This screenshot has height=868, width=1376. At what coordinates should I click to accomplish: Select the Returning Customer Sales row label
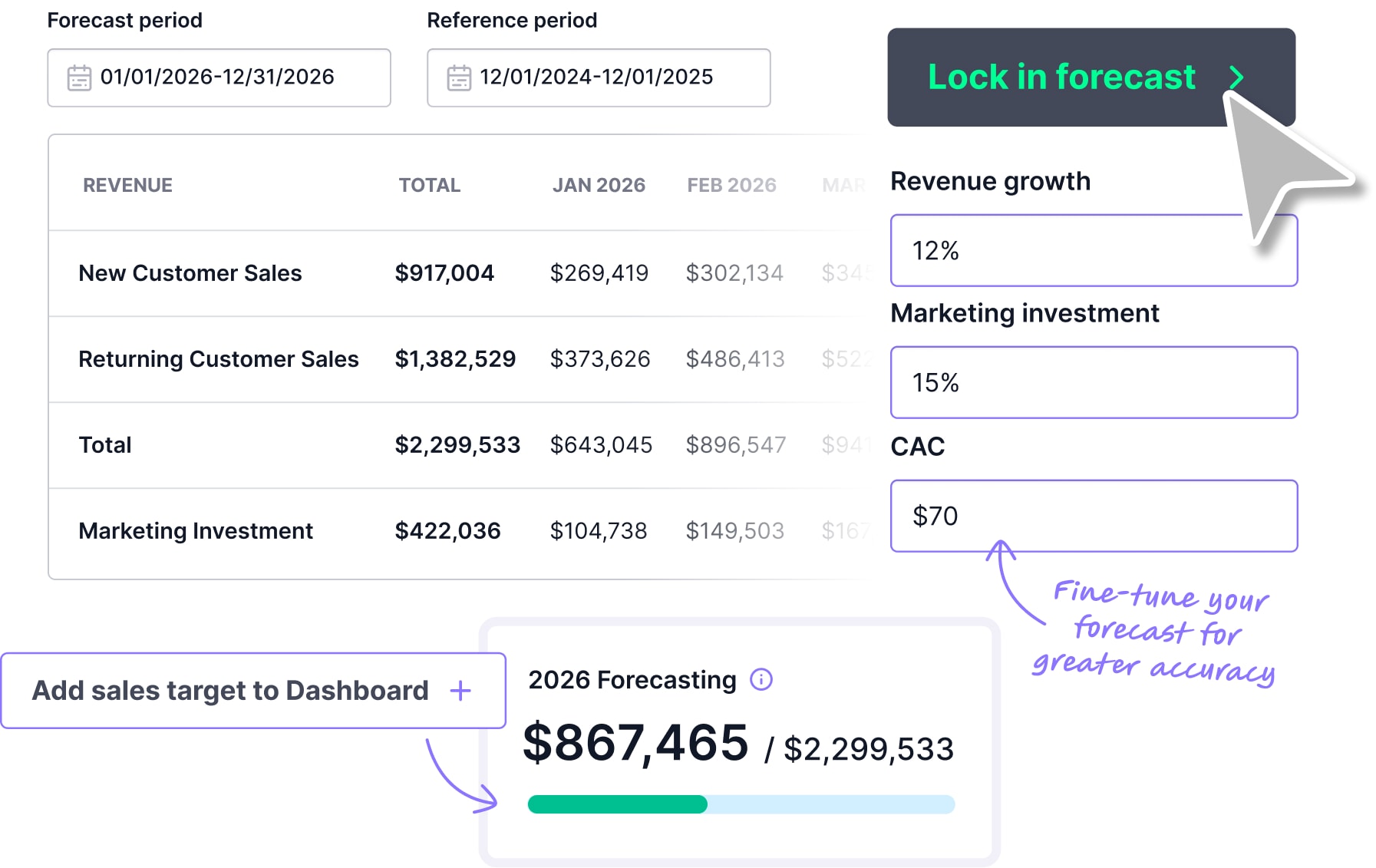click(x=218, y=359)
